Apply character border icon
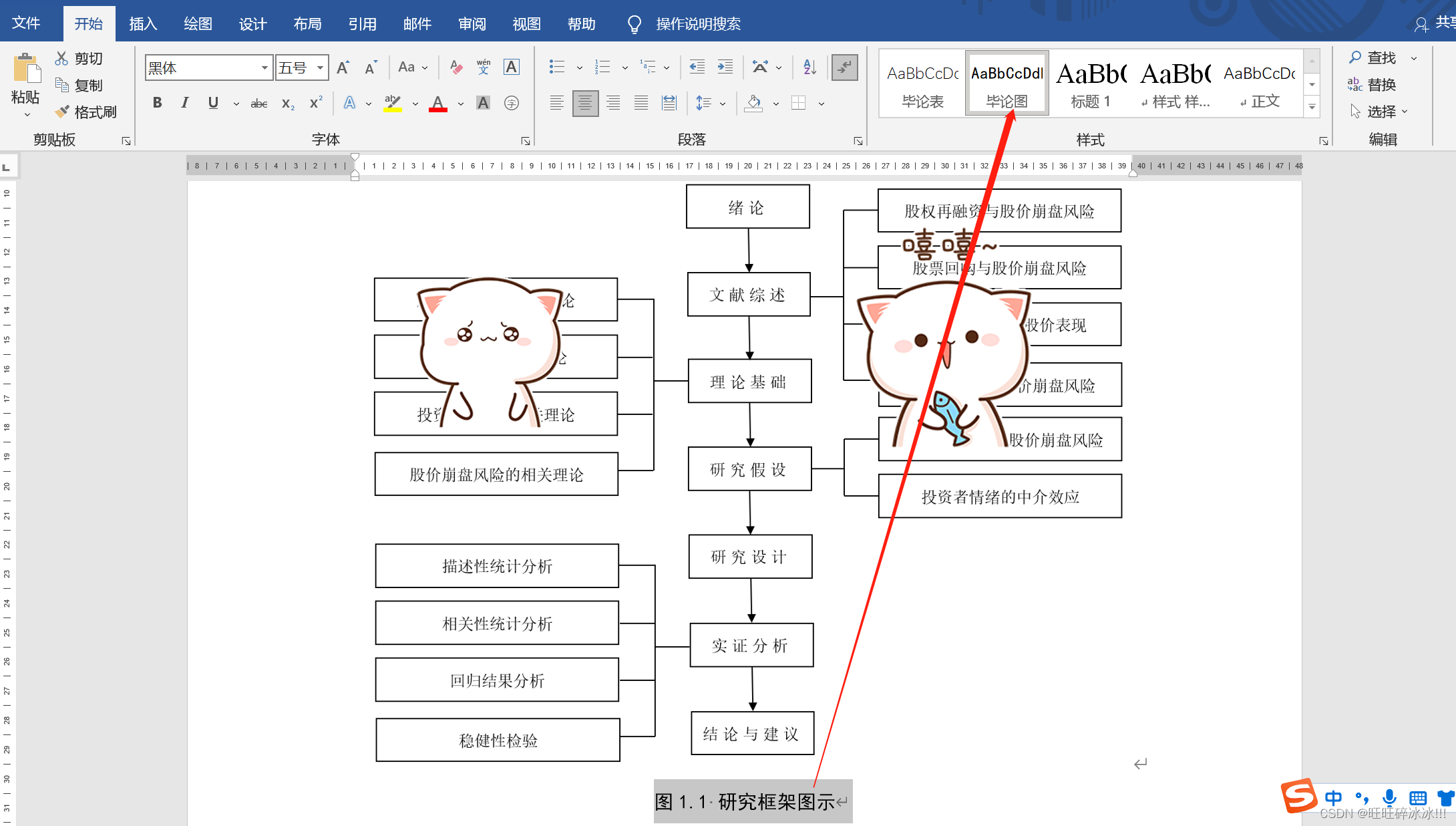Image resolution: width=1456 pixels, height=826 pixels. [512, 67]
